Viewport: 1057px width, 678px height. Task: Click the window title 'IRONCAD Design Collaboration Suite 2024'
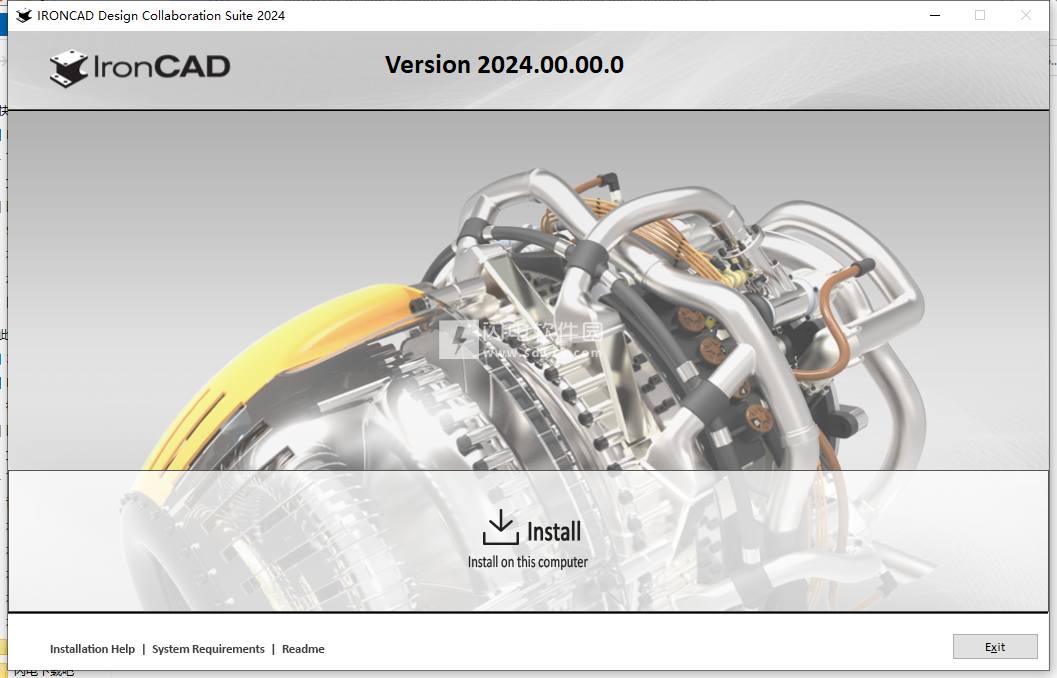pyautogui.click(x=161, y=16)
